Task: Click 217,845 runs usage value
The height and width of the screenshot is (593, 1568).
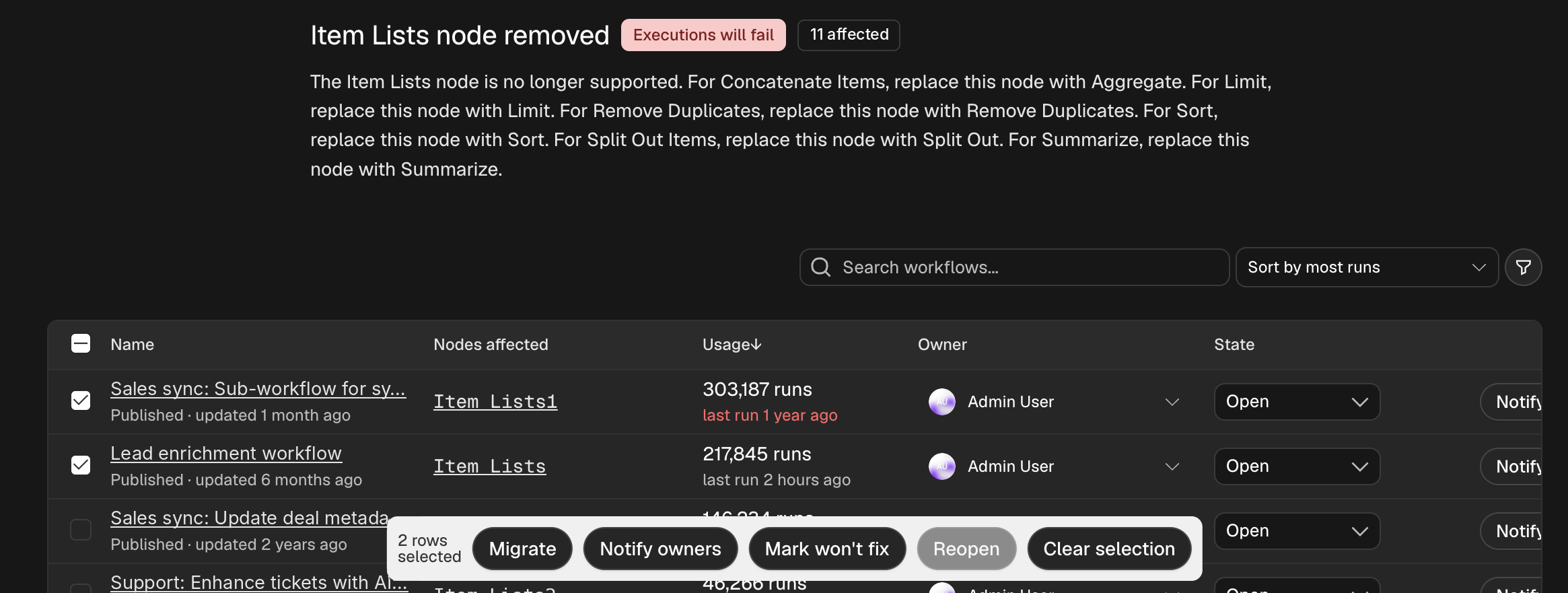Action: pos(757,454)
